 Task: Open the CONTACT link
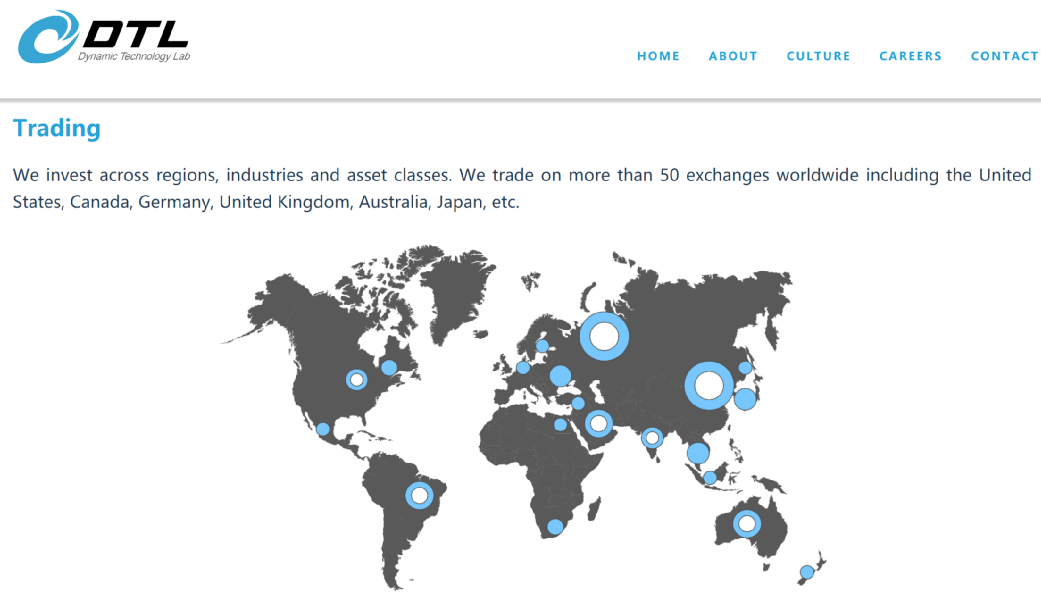point(1004,56)
